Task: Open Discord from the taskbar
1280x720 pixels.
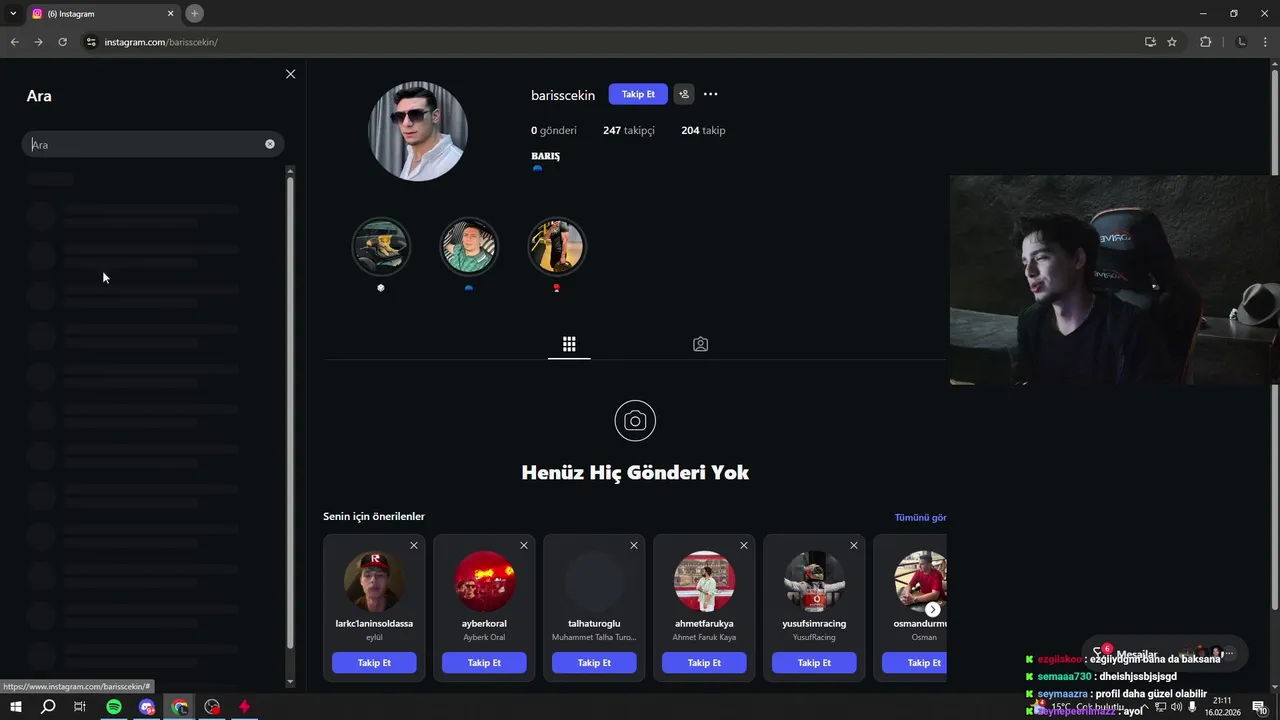Action: pyautogui.click(x=147, y=707)
